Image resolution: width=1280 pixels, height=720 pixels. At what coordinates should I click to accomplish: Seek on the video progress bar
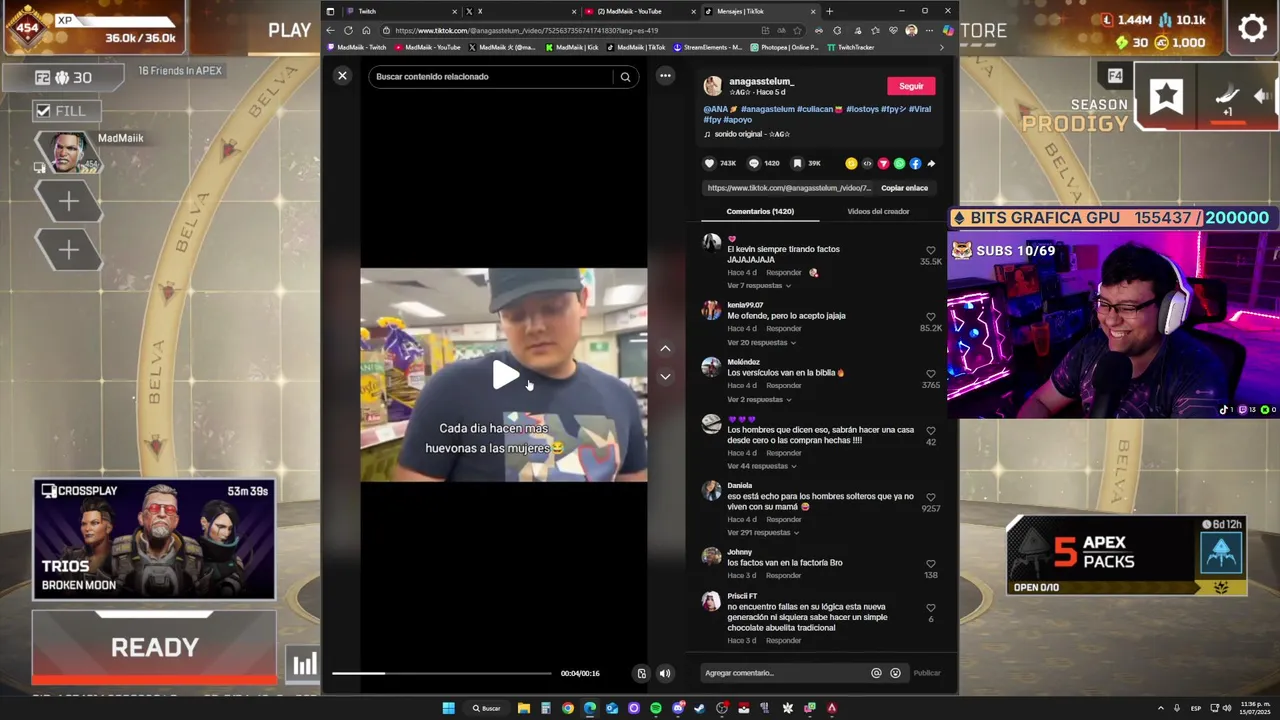441,673
